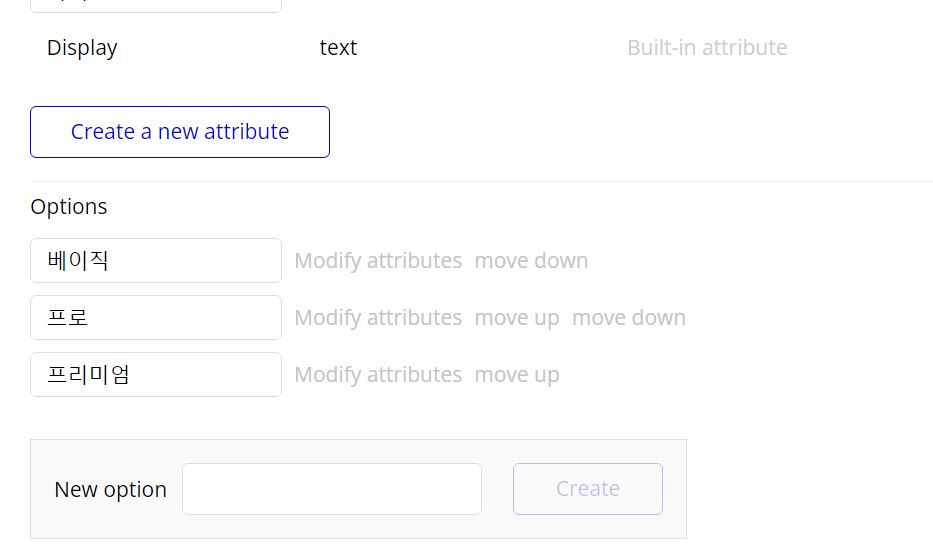Click the Create a new attribute button
This screenshot has height=555, width=933.
(180, 132)
